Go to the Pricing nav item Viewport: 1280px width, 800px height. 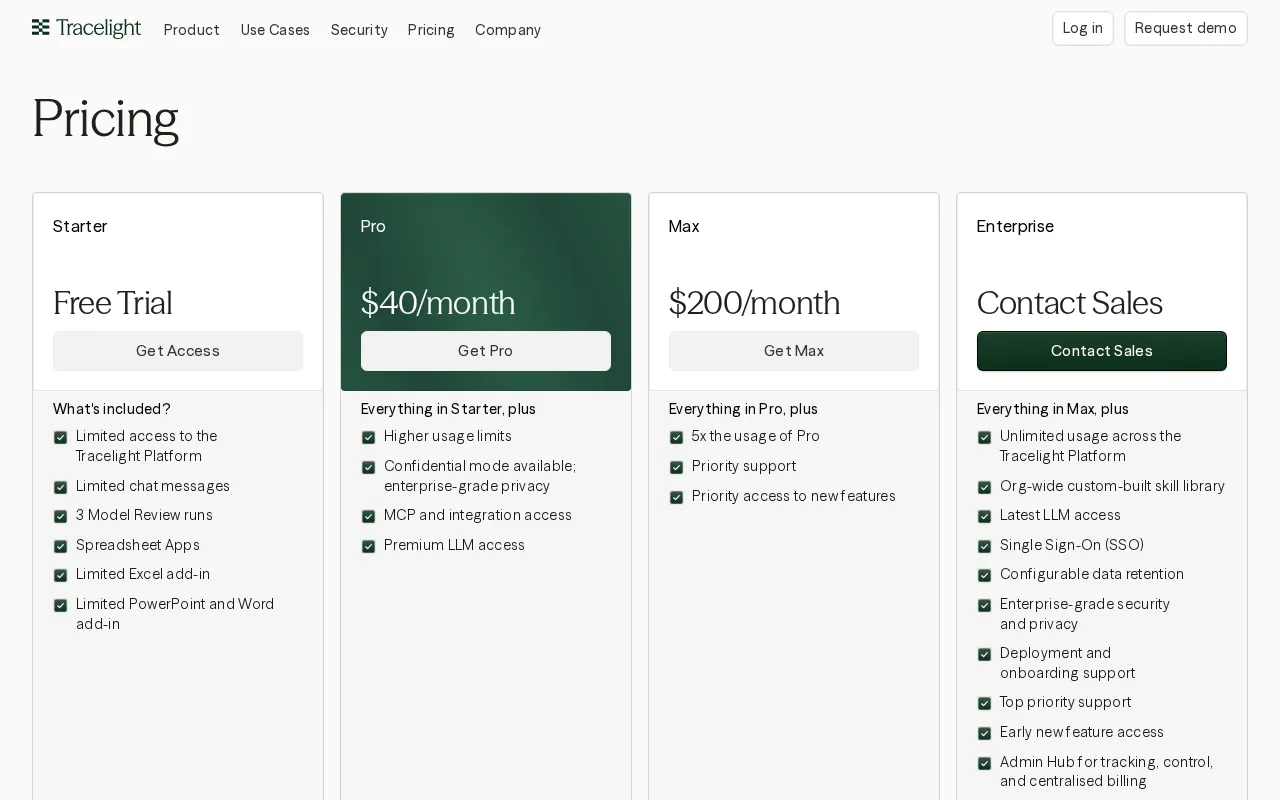(x=431, y=30)
